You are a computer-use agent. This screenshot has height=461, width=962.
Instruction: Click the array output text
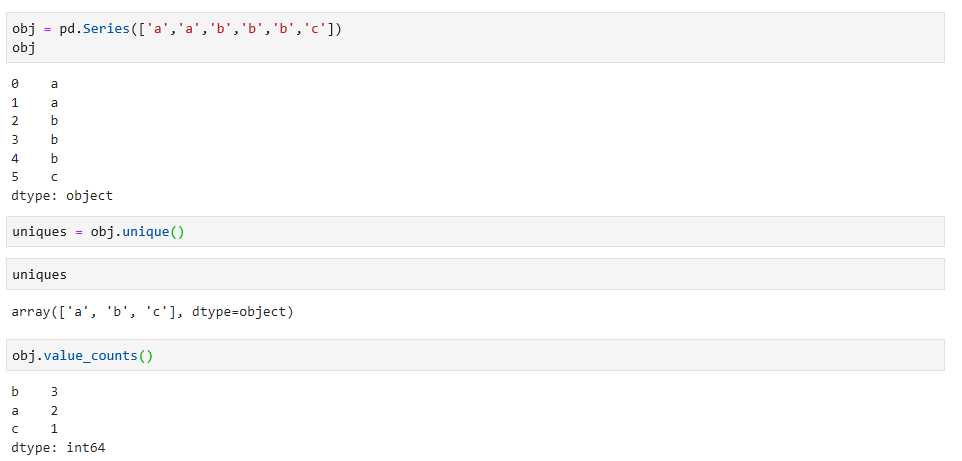point(153,312)
